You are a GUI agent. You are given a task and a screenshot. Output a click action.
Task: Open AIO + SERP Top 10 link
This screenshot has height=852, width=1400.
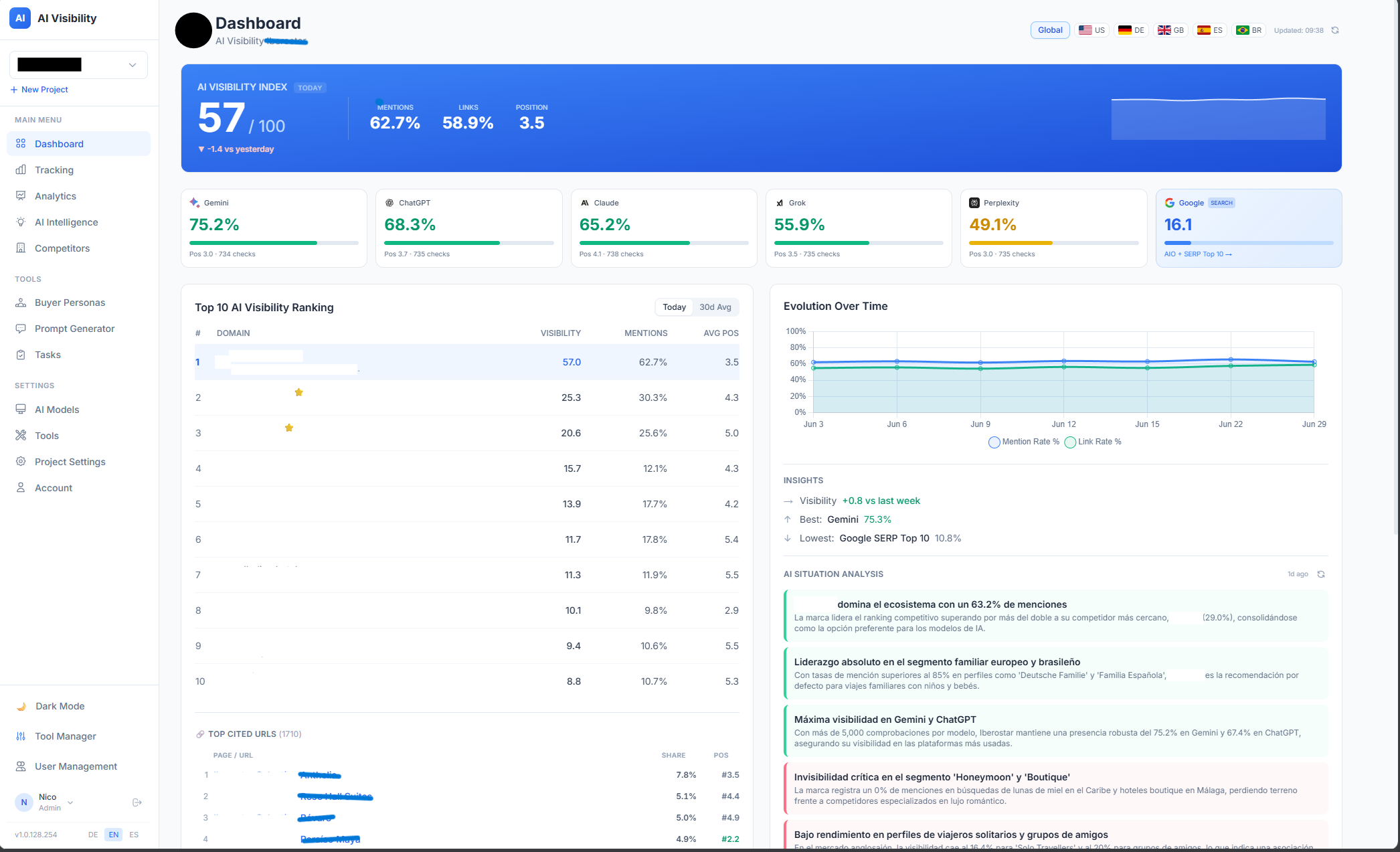click(x=1198, y=254)
